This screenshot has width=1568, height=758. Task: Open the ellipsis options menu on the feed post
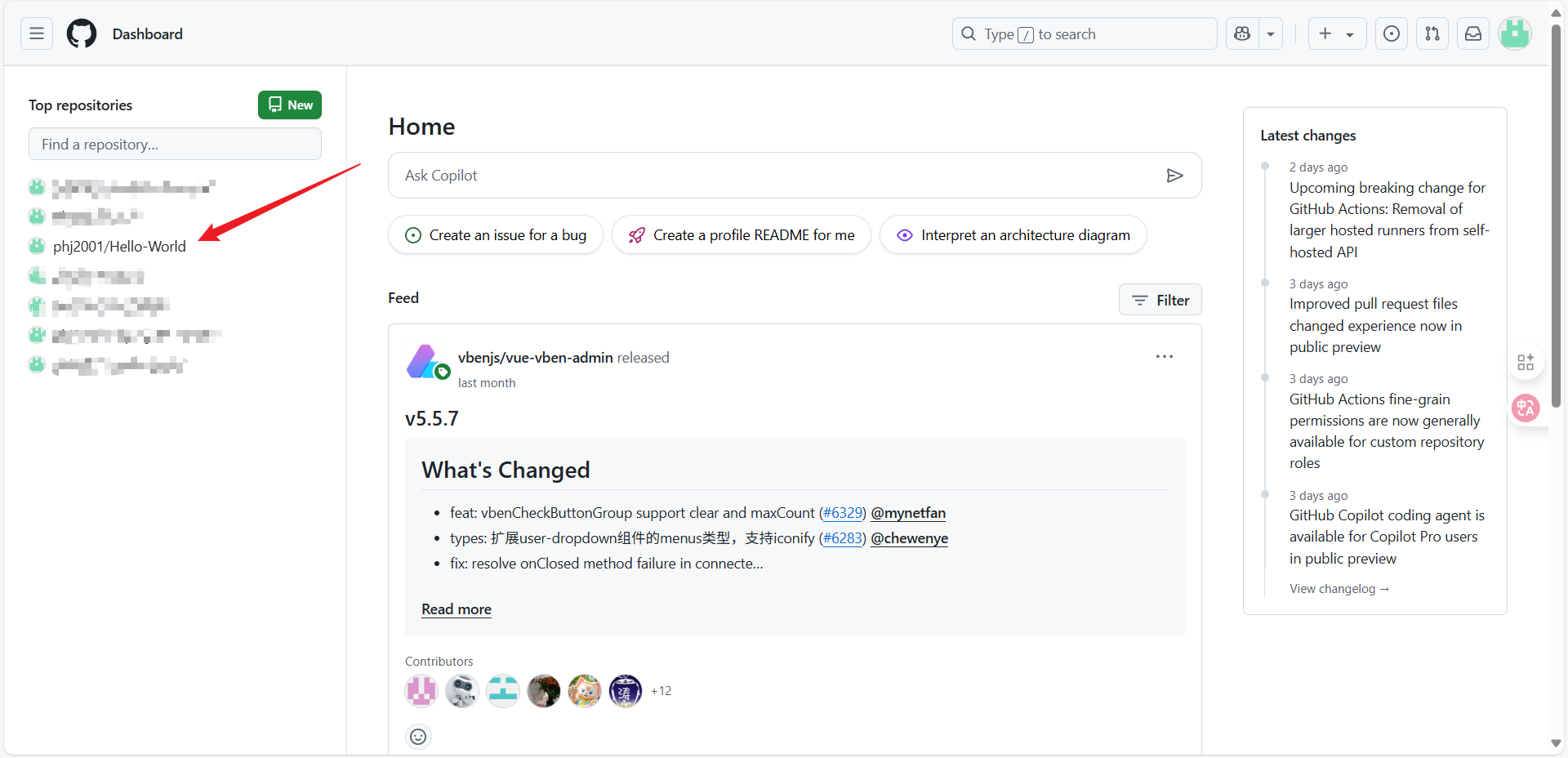point(1164,356)
